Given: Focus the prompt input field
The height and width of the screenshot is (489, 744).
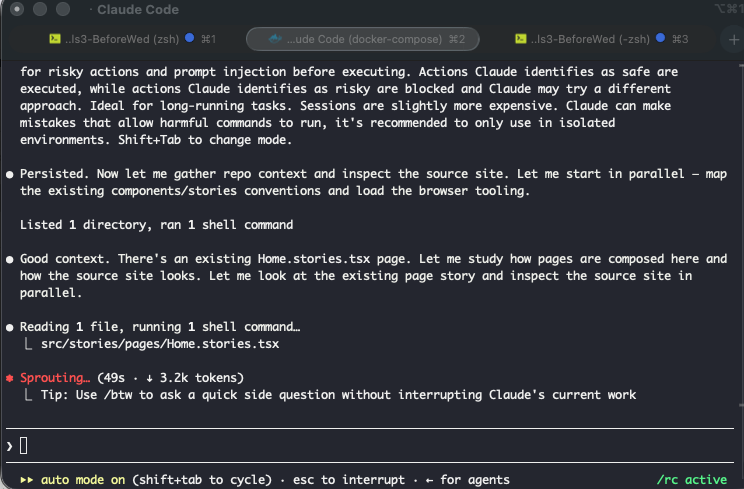Looking at the screenshot, I should [370, 445].
